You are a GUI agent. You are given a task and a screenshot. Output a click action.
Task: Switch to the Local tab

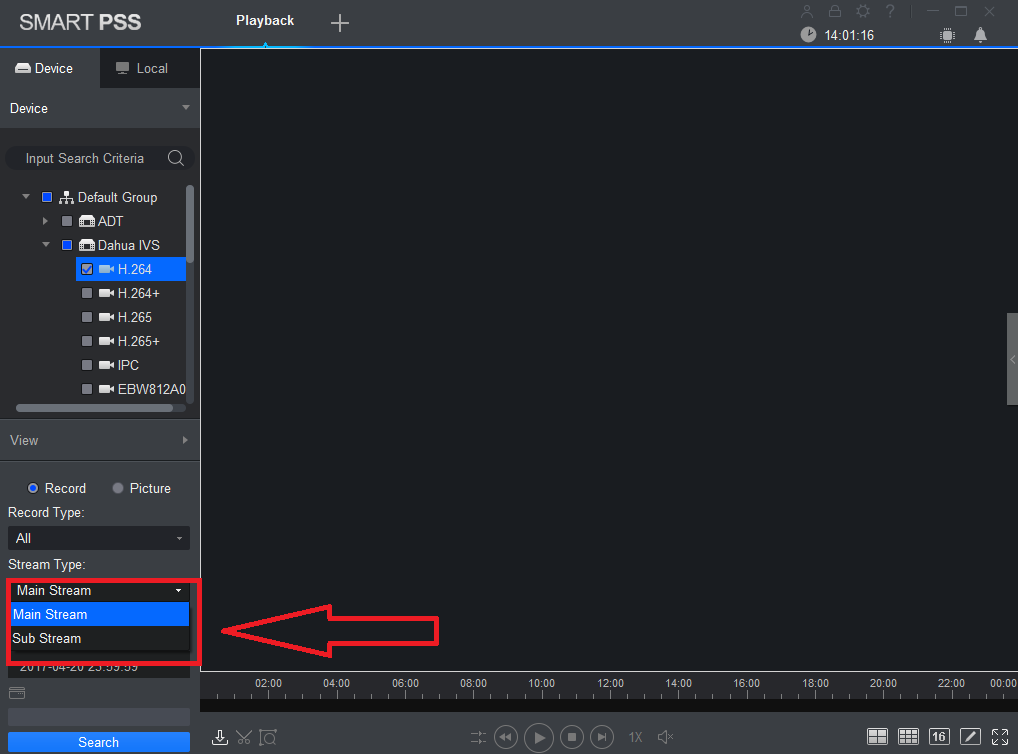(x=142, y=68)
